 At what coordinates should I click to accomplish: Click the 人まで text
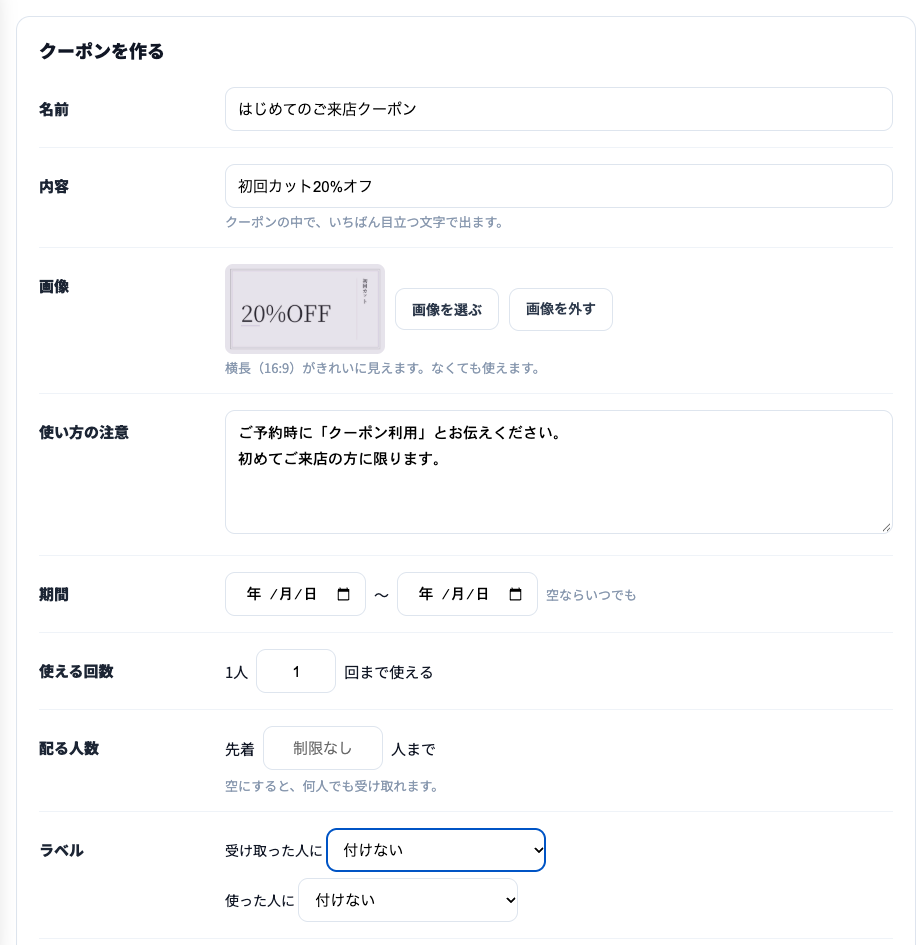pyautogui.click(x=413, y=749)
